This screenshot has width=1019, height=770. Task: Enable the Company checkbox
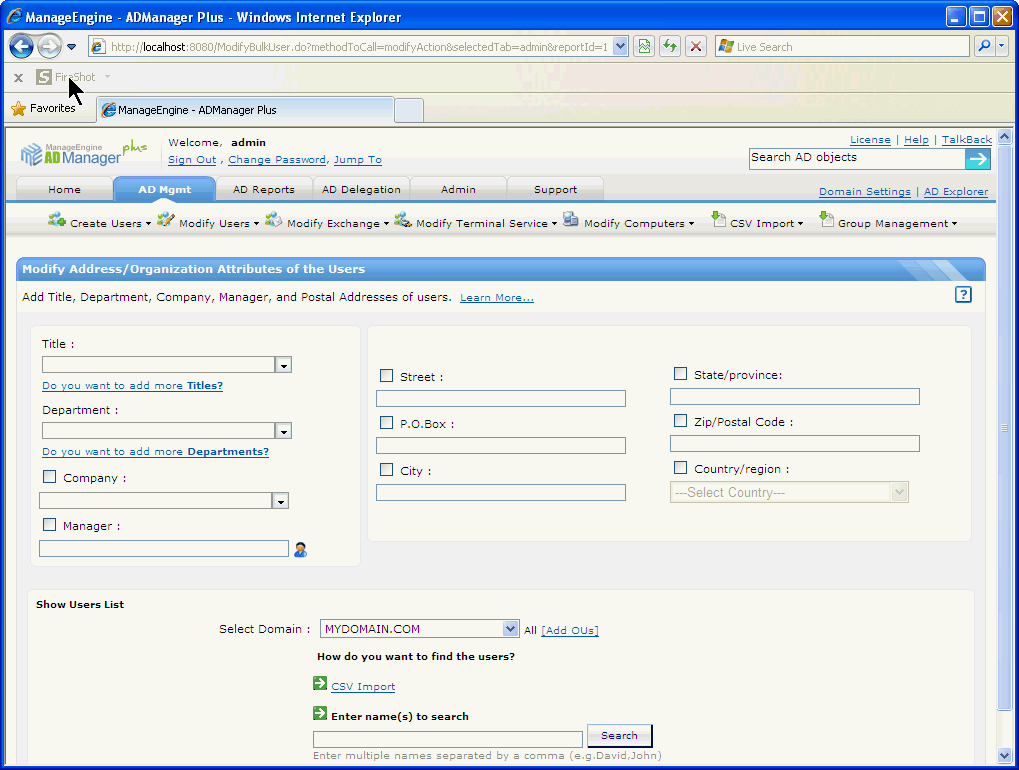tap(49, 477)
